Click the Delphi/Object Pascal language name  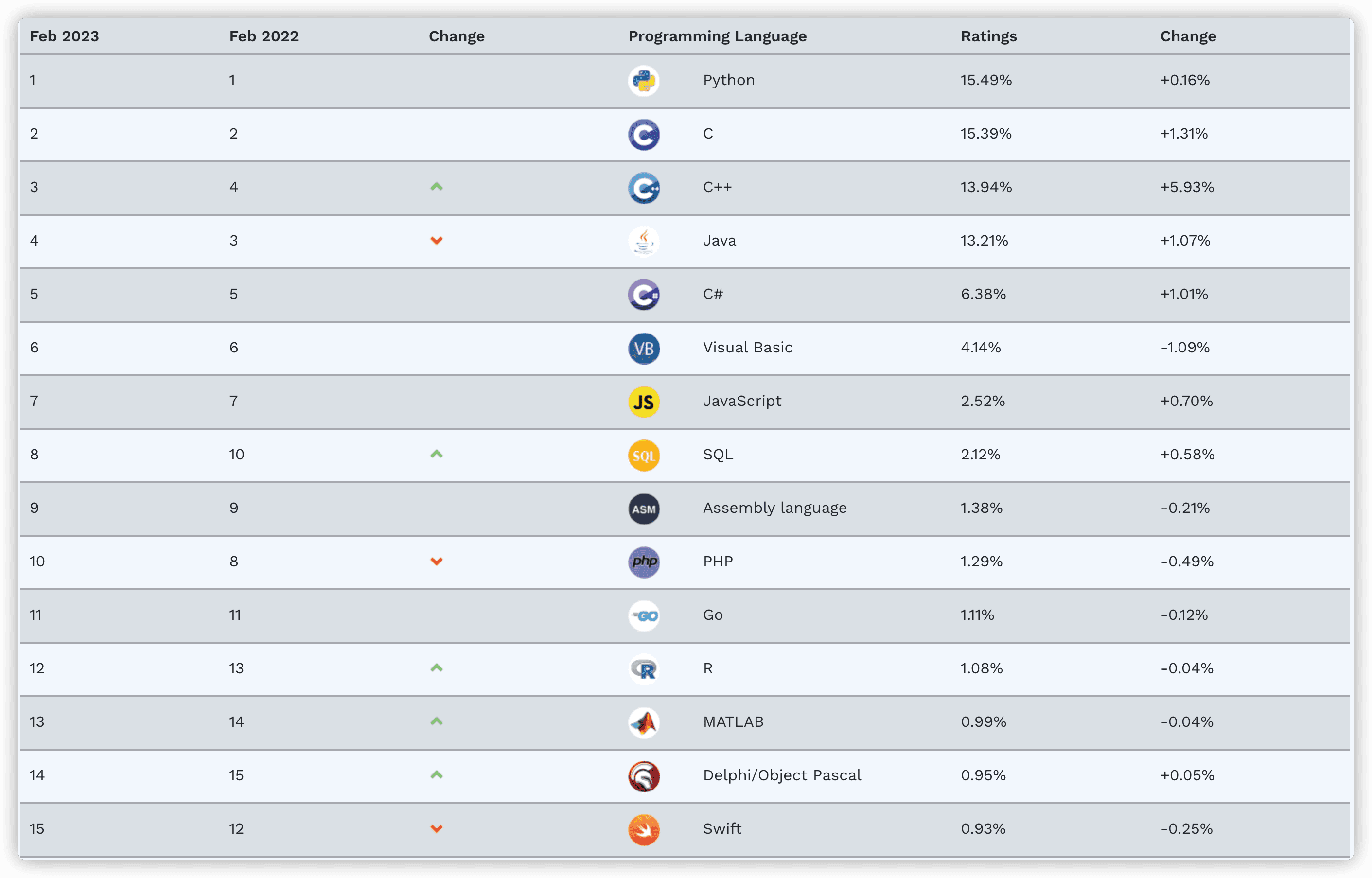point(781,775)
